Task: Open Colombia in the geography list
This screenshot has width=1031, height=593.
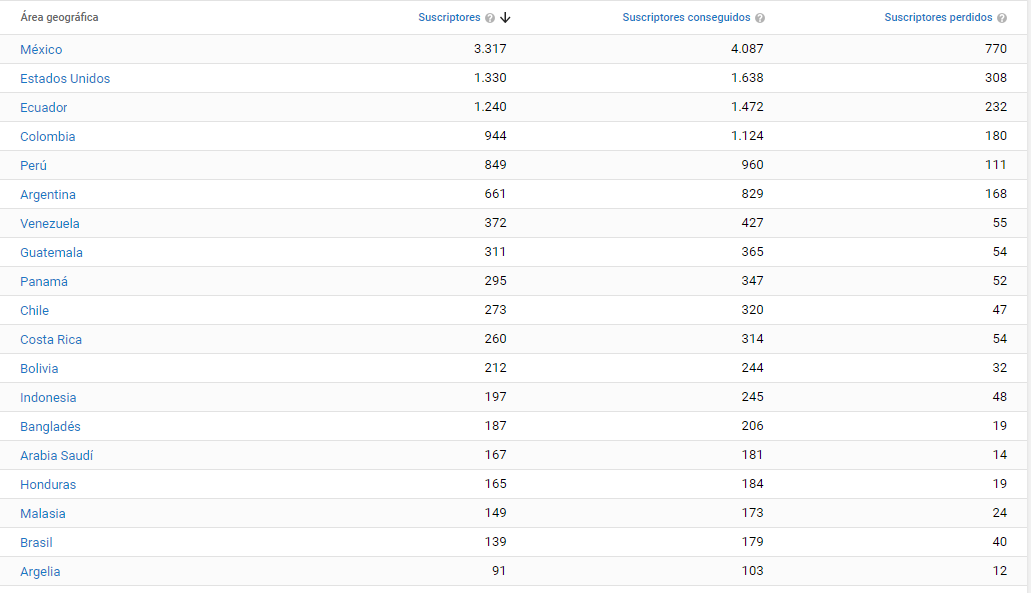Action: click(x=47, y=136)
